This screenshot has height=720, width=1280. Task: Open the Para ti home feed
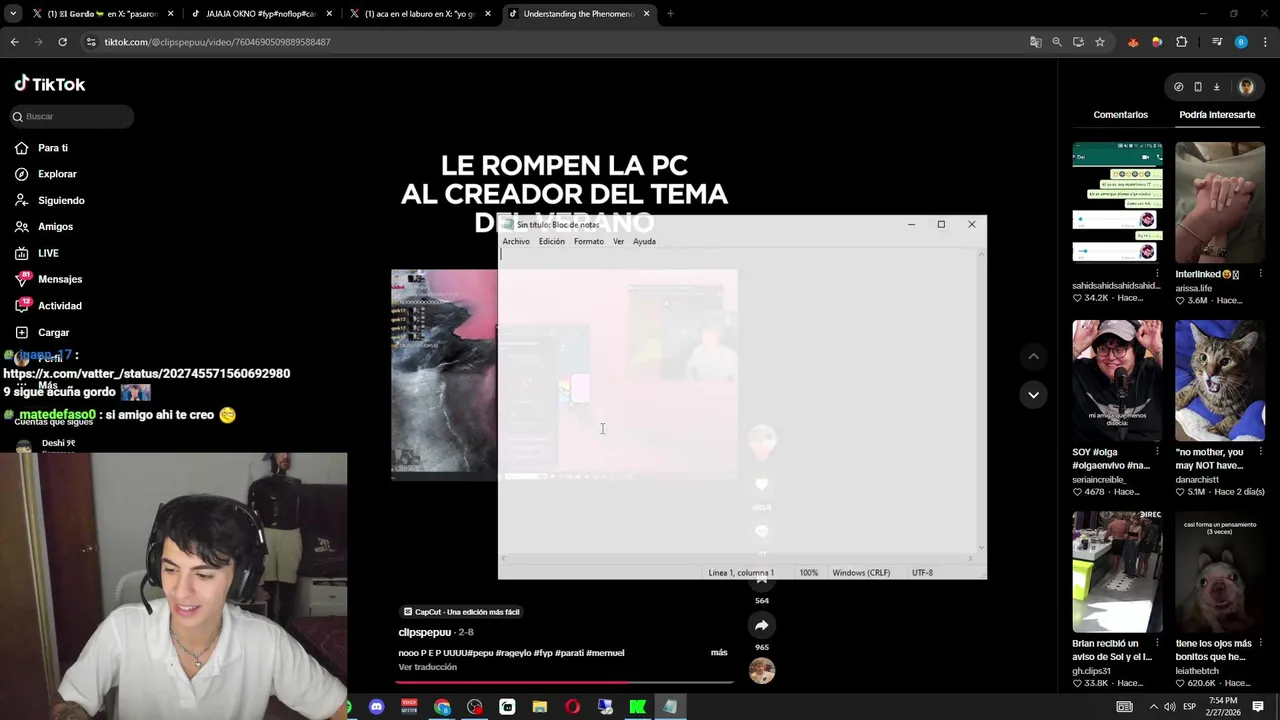(42, 148)
